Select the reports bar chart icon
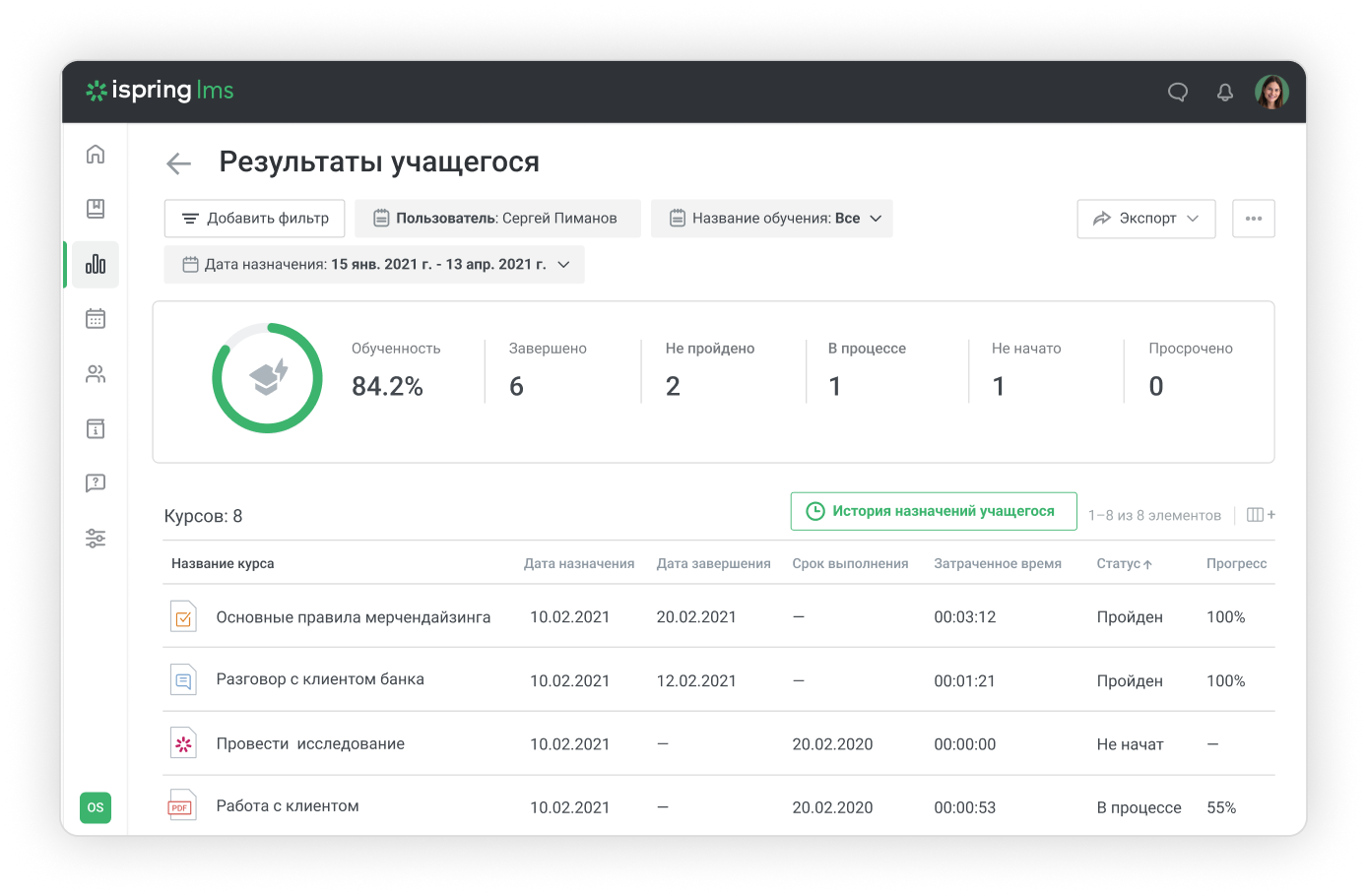The width and height of the screenshot is (1367, 896). 96,264
